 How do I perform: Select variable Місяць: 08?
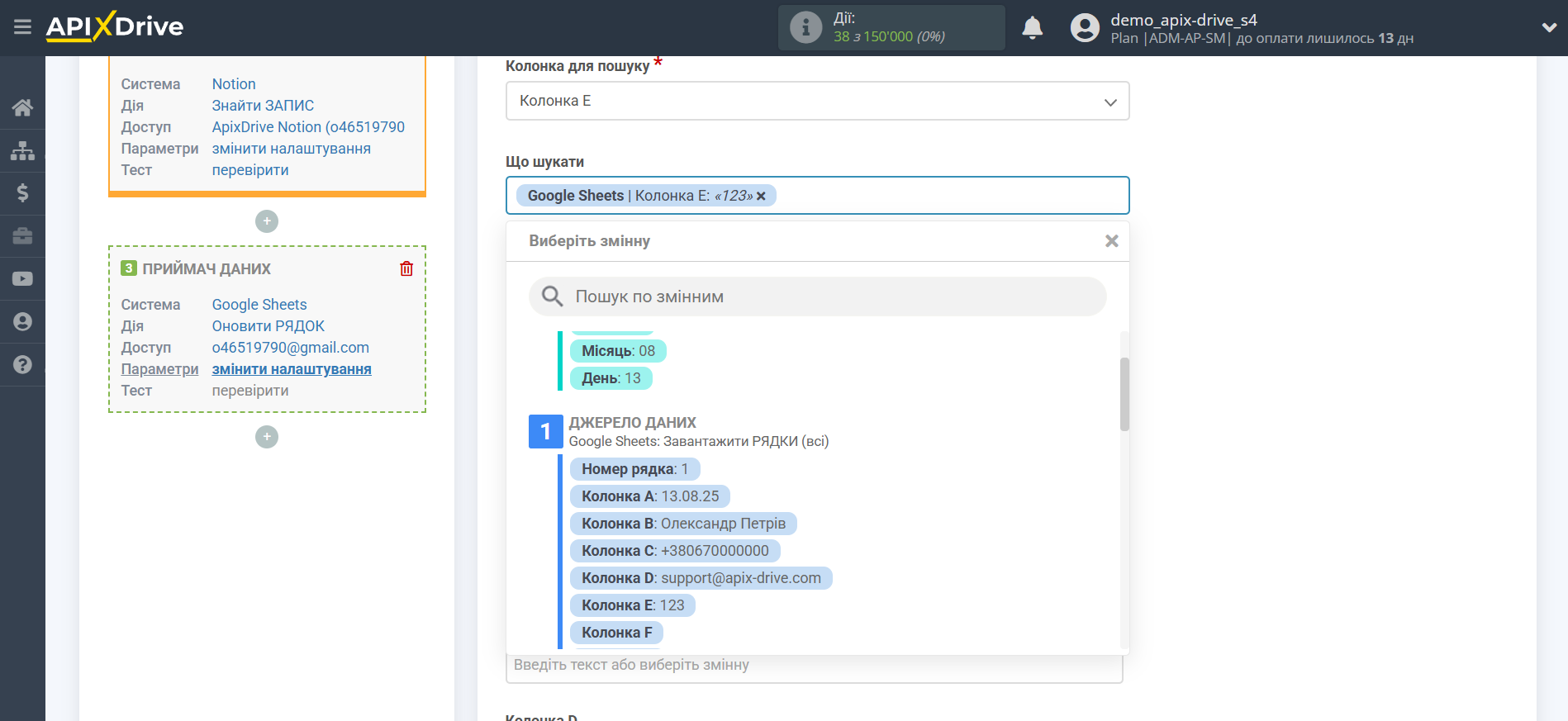coord(618,351)
